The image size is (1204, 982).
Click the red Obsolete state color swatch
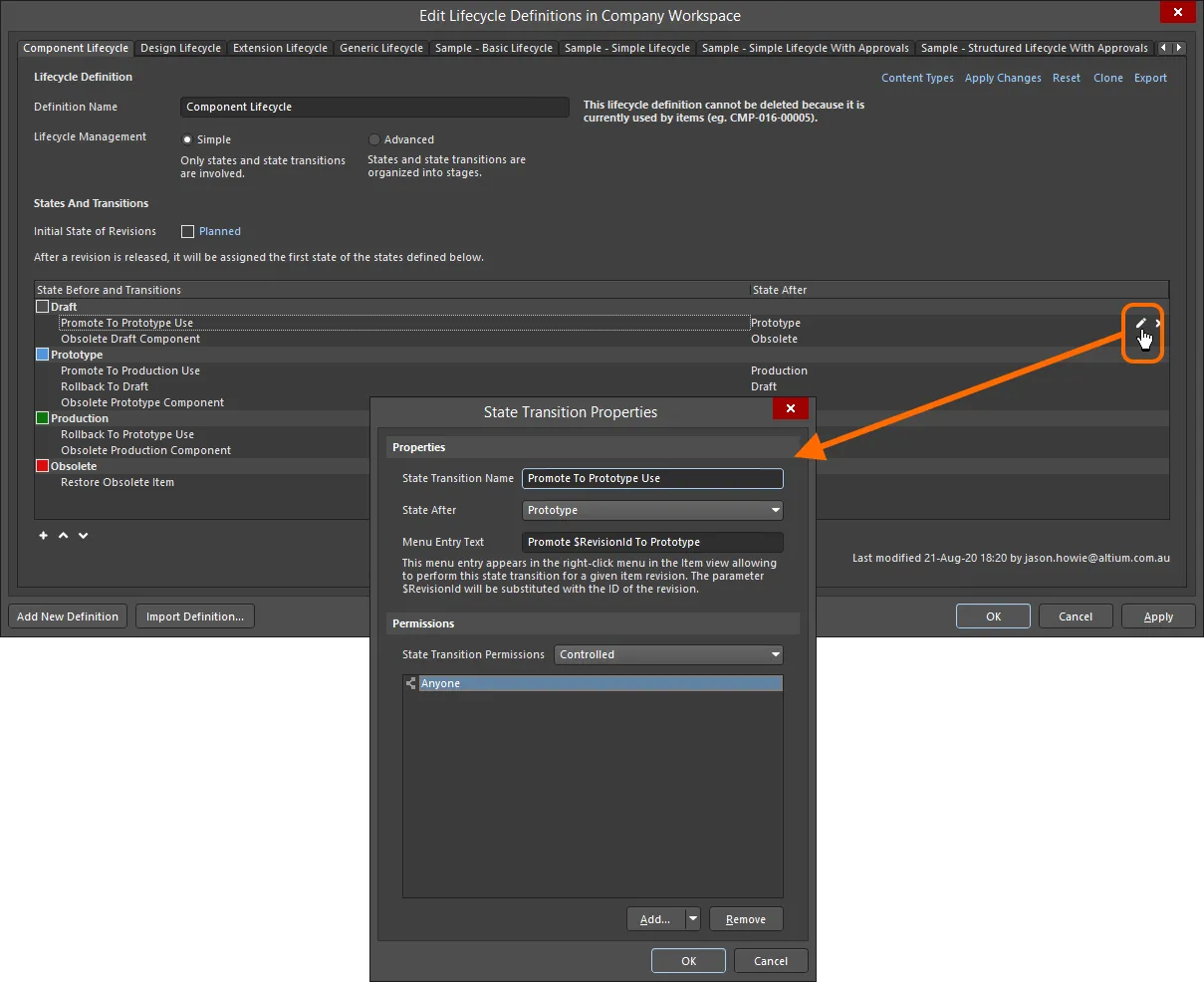pos(42,466)
